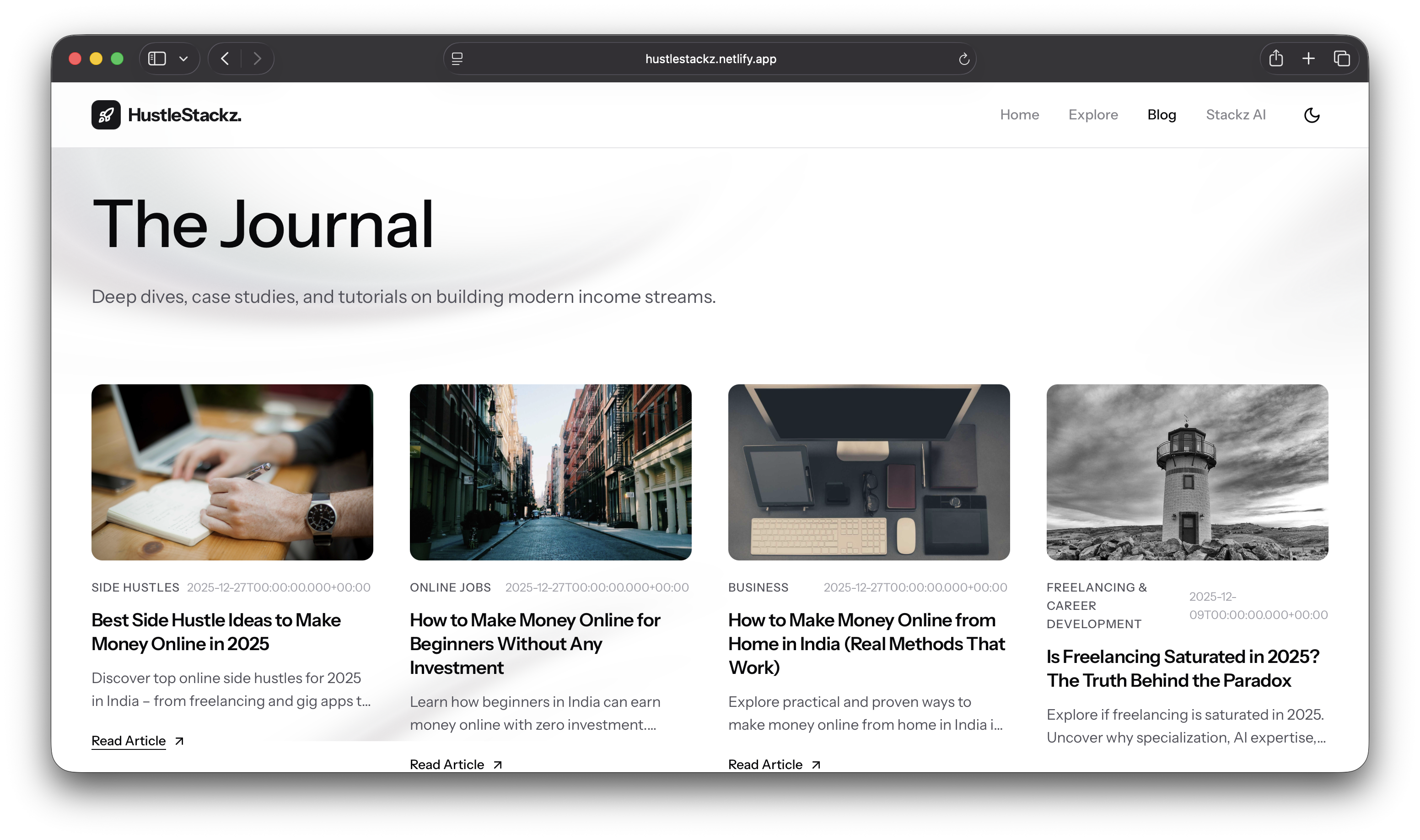Open the page reader menu icon in address bar
Screen dimensions: 1420x840
click(x=457, y=59)
